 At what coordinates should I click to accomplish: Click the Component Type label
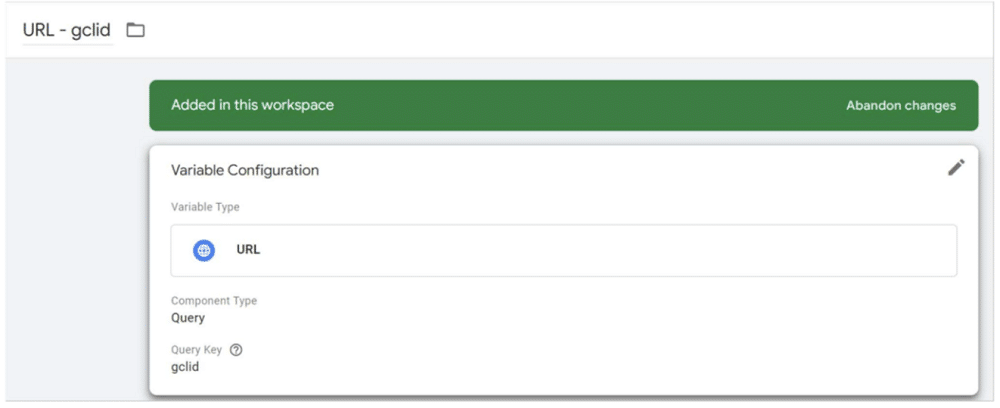213,300
